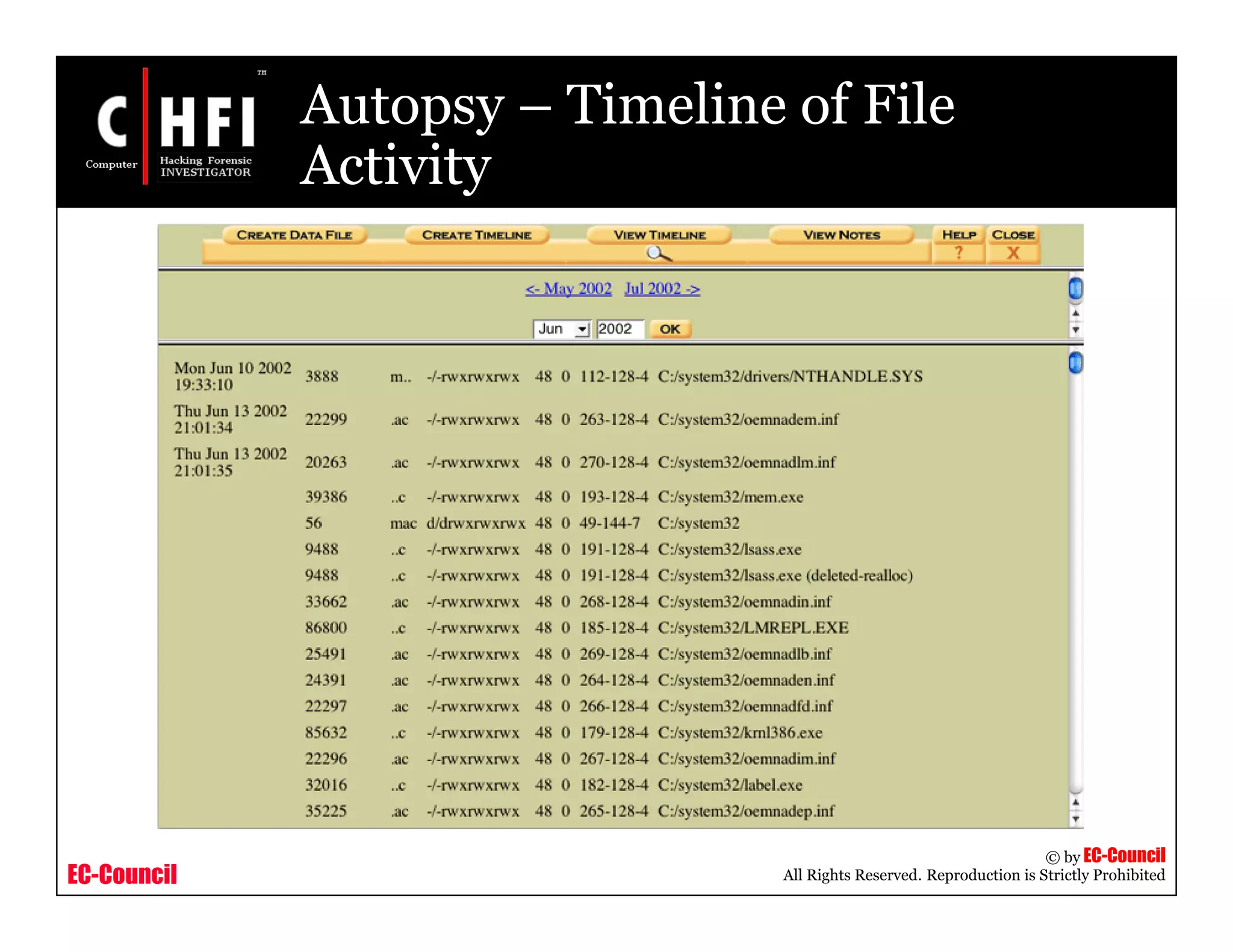Click the C:/system32 directory row path
This screenshot has width=1233, height=952.
[x=698, y=524]
